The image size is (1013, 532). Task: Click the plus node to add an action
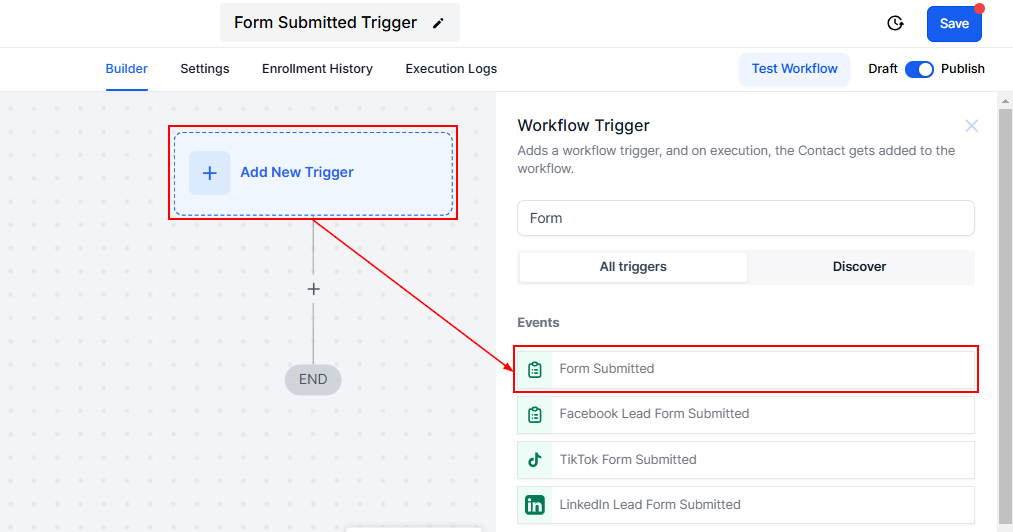[x=313, y=289]
